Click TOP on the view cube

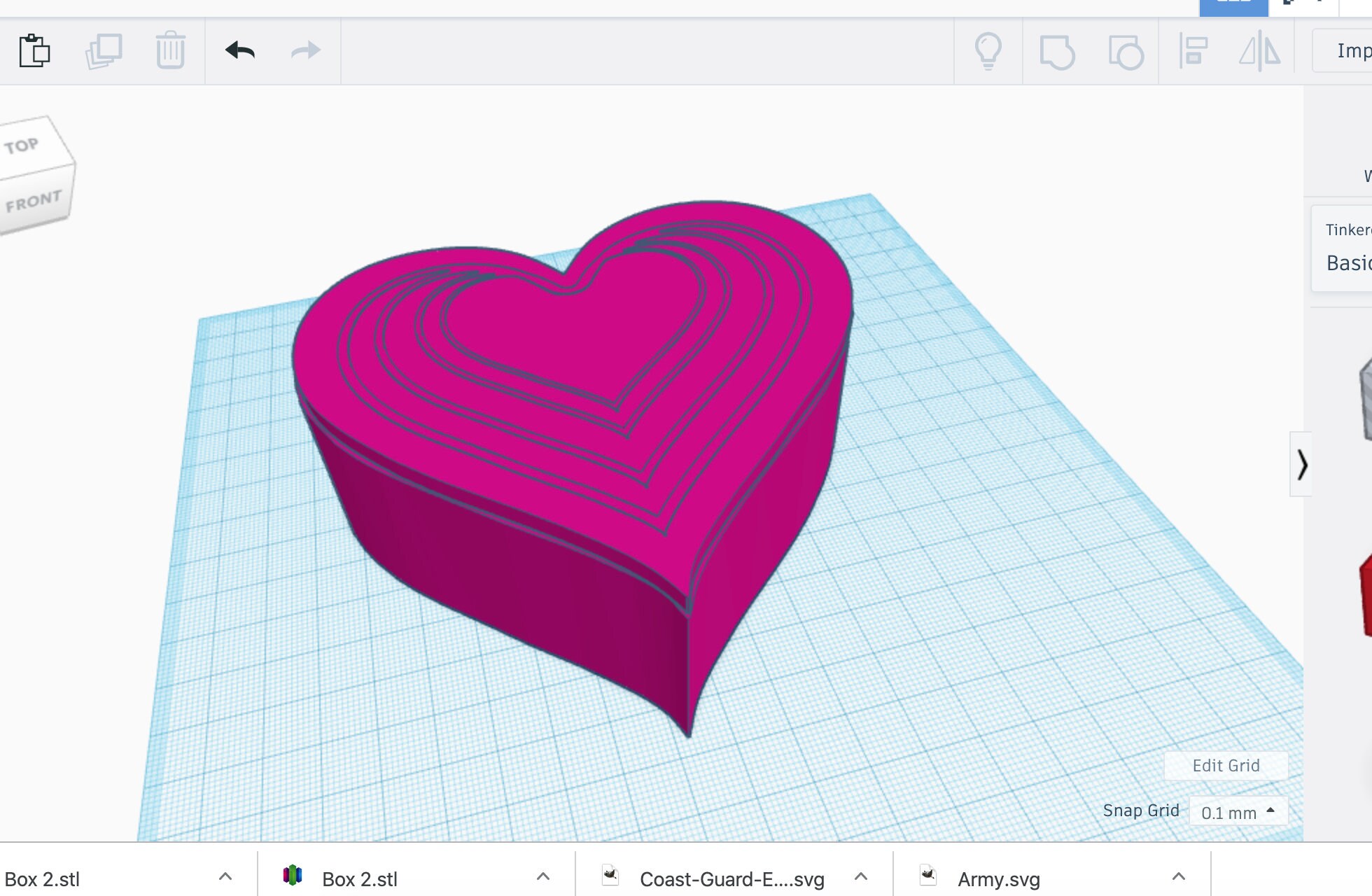point(23,145)
